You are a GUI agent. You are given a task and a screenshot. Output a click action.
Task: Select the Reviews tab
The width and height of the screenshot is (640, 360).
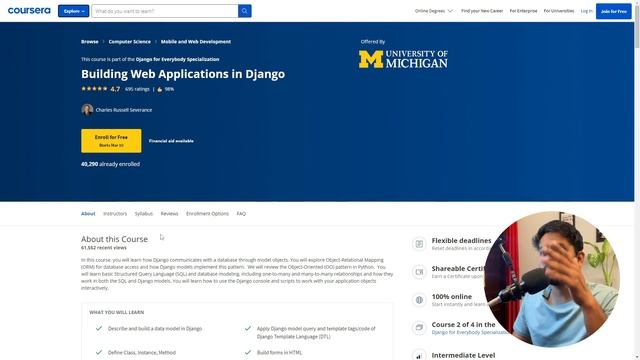pos(169,213)
